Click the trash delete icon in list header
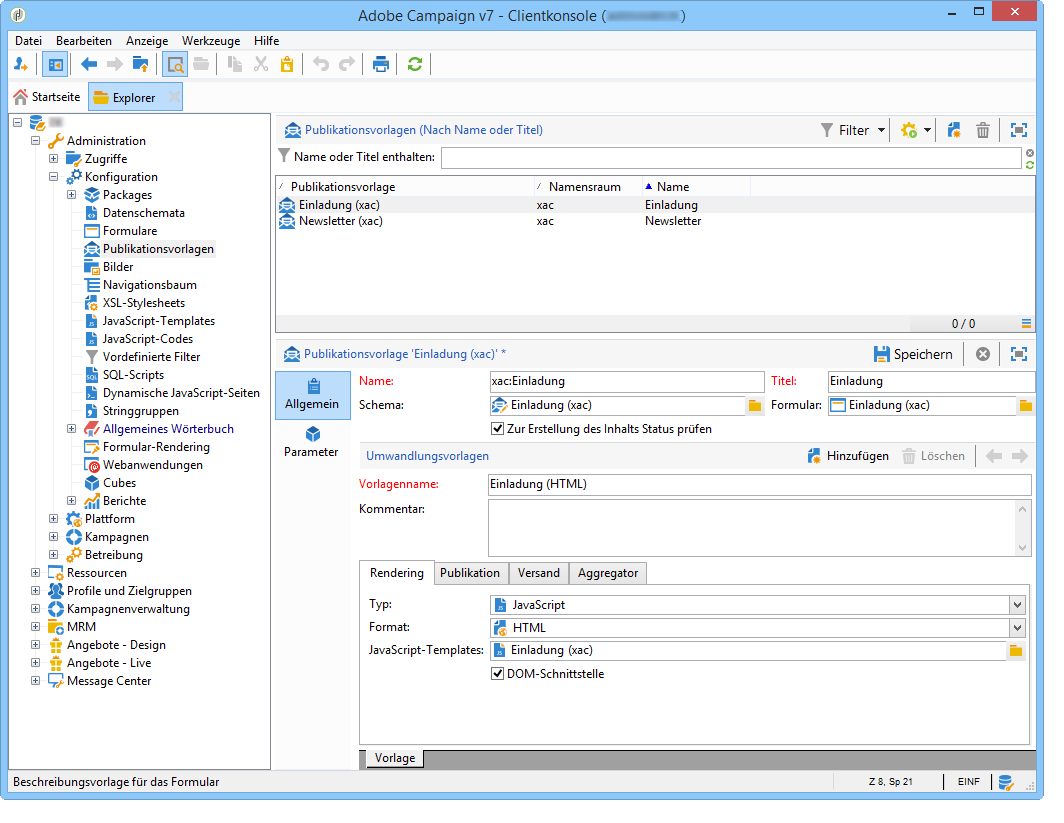 [983, 130]
